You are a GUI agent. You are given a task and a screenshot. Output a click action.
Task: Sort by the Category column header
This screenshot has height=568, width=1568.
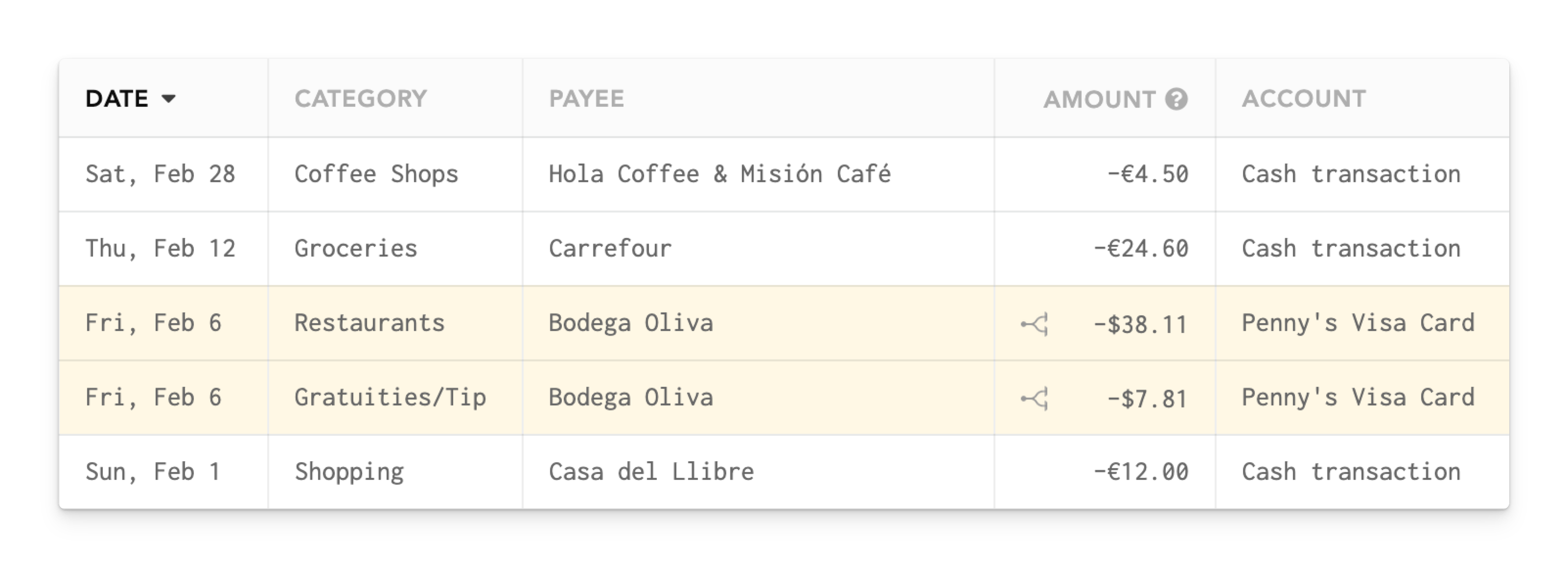coord(360,98)
